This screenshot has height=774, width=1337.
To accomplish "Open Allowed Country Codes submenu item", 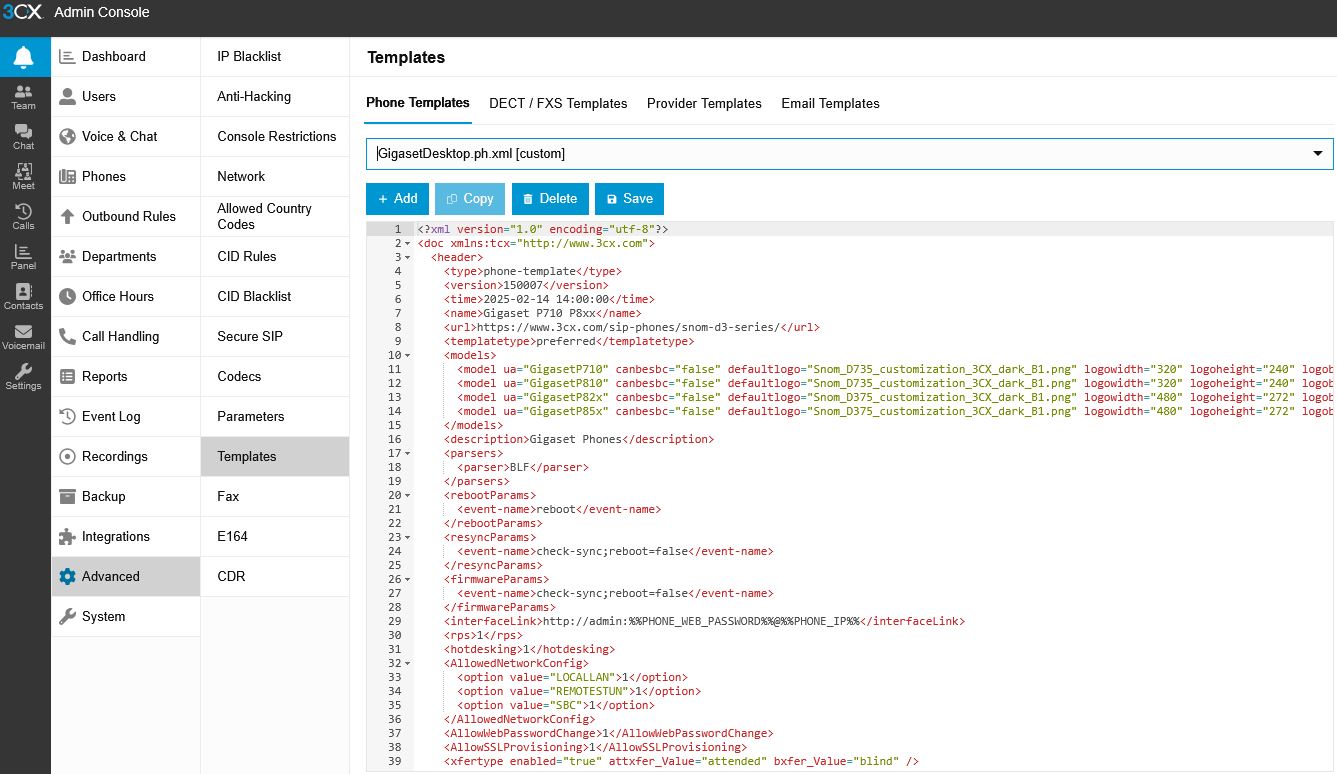I will tap(275, 217).
